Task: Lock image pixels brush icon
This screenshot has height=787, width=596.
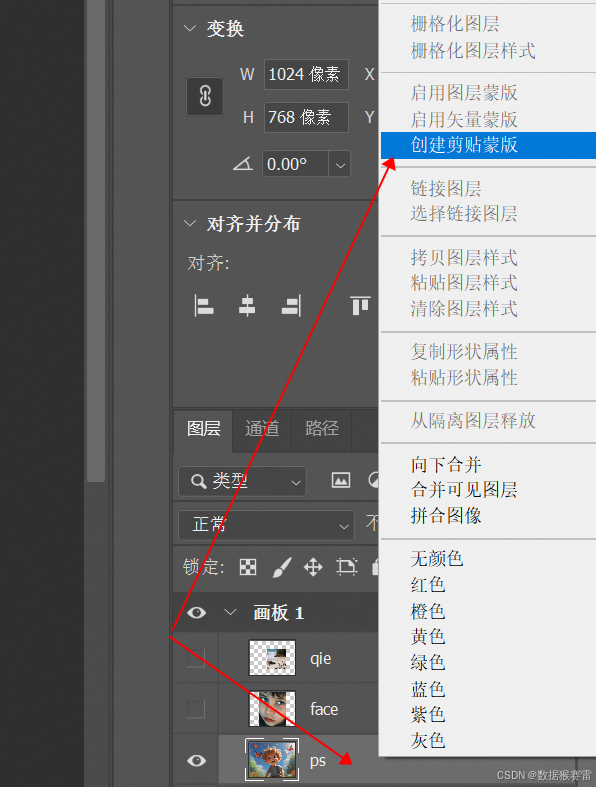Action: [282, 567]
